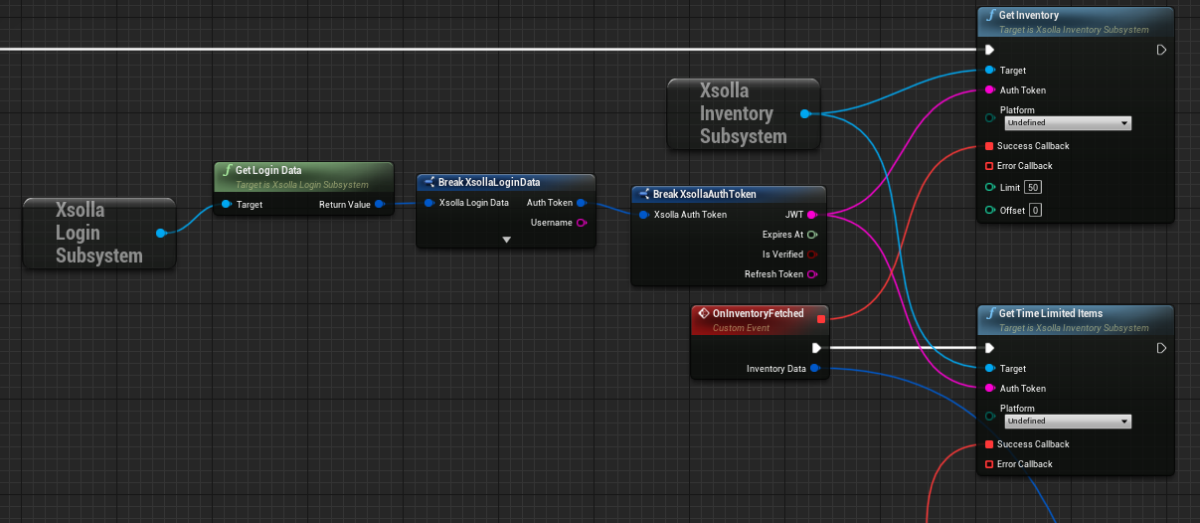Click the Offset value field

[x=1035, y=210]
